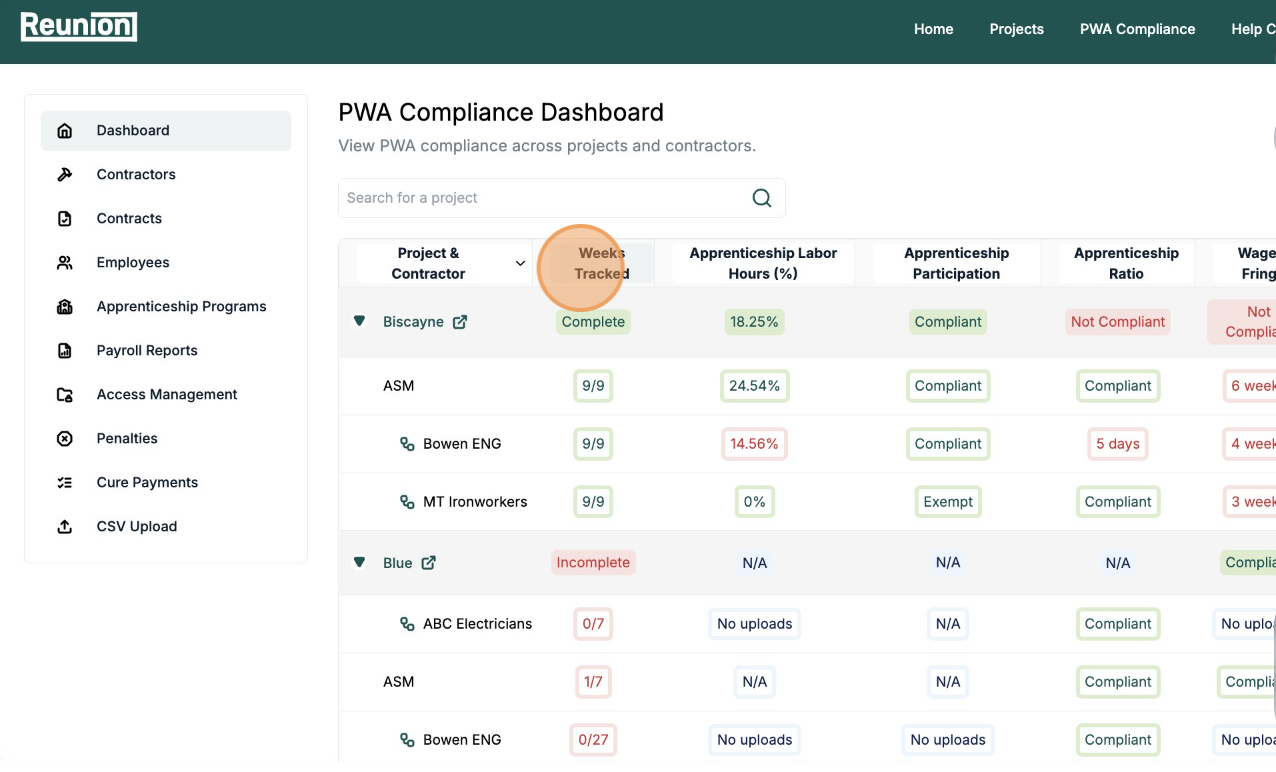Click the Payroll Reports icon
The image size is (1276, 772).
pyautogui.click(x=65, y=351)
